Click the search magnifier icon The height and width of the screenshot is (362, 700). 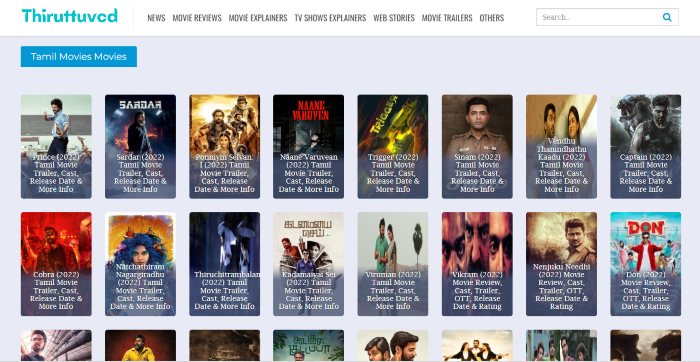[x=667, y=17]
